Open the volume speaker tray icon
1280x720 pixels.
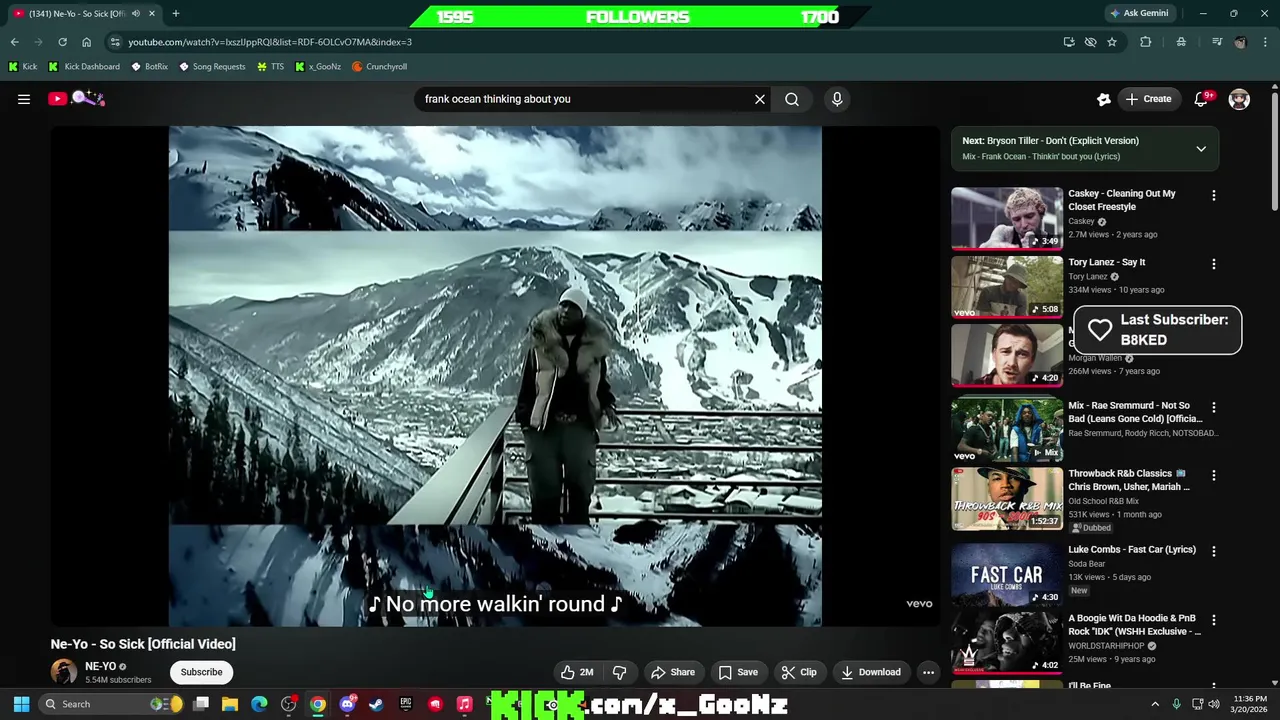(1213, 704)
